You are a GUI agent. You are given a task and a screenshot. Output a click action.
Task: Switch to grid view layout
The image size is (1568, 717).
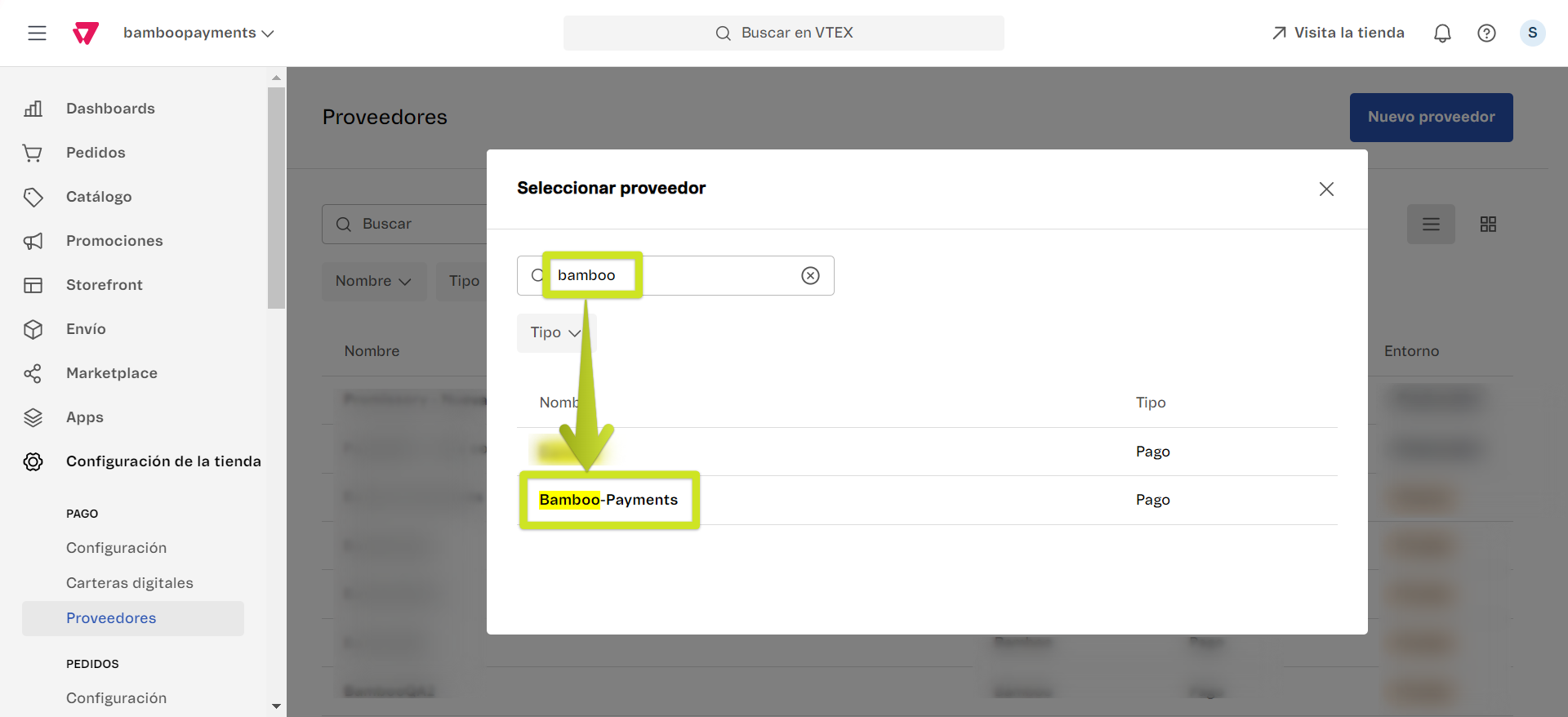[x=1488, y=224]
